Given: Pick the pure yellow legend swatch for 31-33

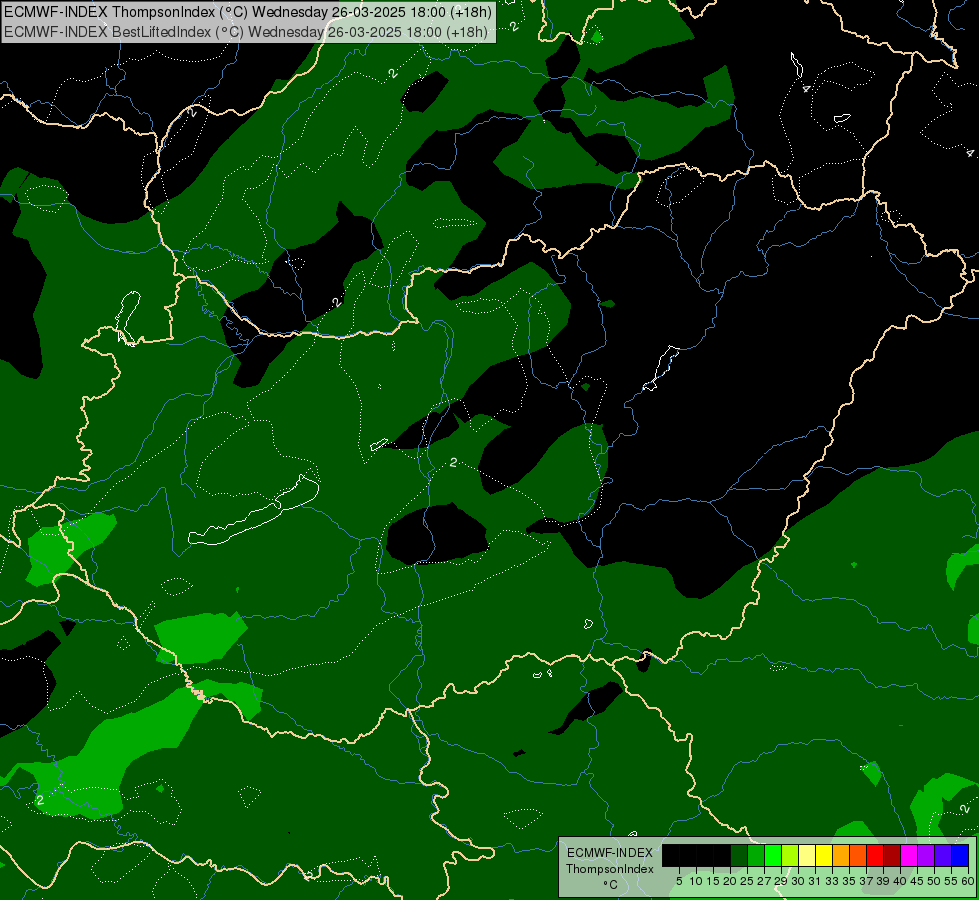Looking at the screenshot, I should [x=824, y=855].
